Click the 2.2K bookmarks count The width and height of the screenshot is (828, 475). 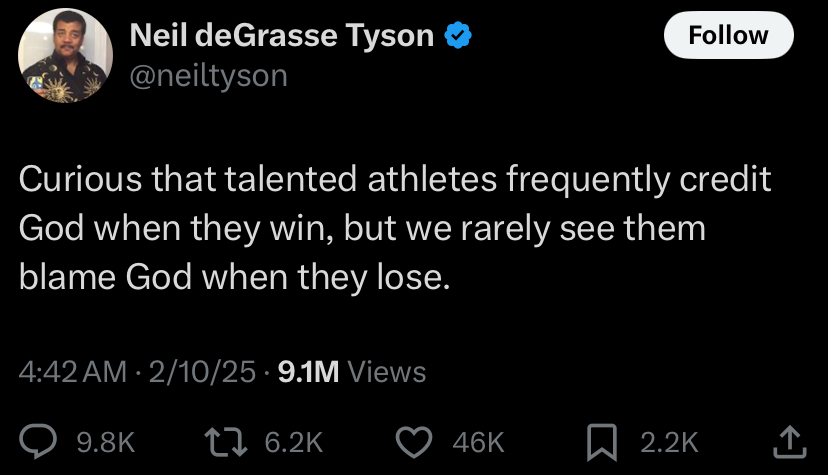click(x=670, y=442)
